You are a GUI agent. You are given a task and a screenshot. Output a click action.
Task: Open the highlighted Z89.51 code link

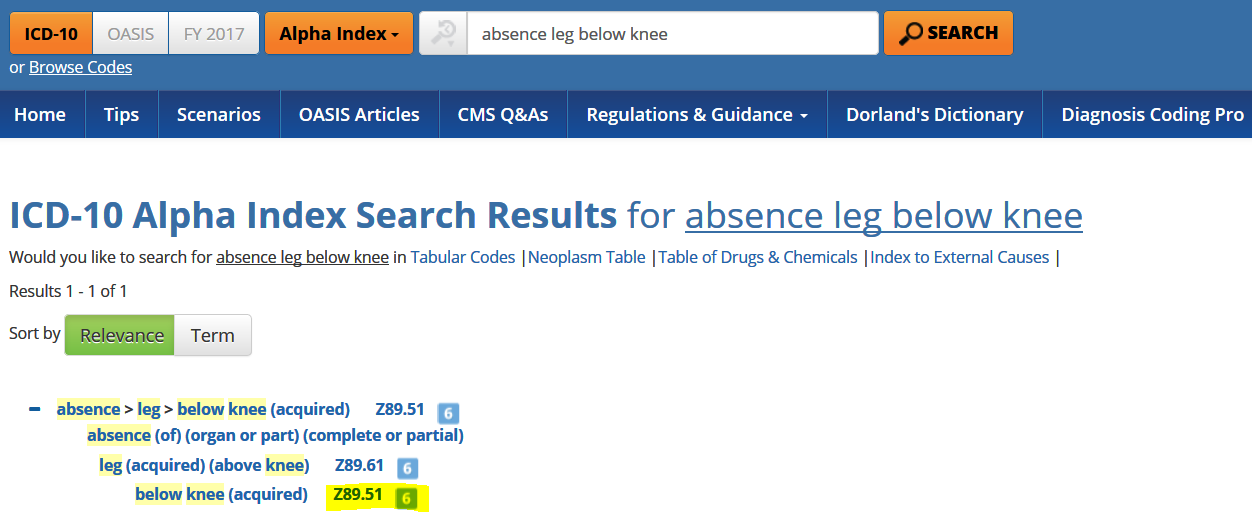357,495
